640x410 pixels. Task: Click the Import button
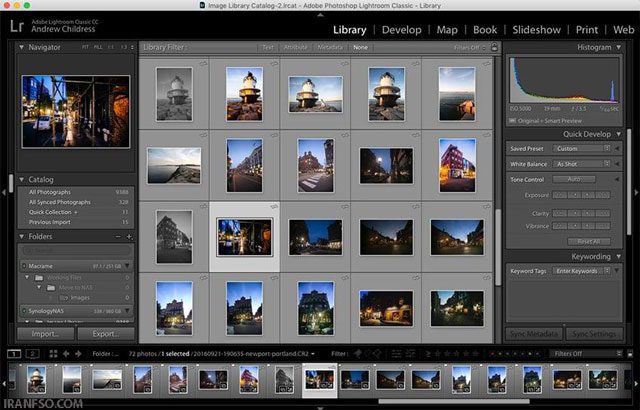(45, 334)
